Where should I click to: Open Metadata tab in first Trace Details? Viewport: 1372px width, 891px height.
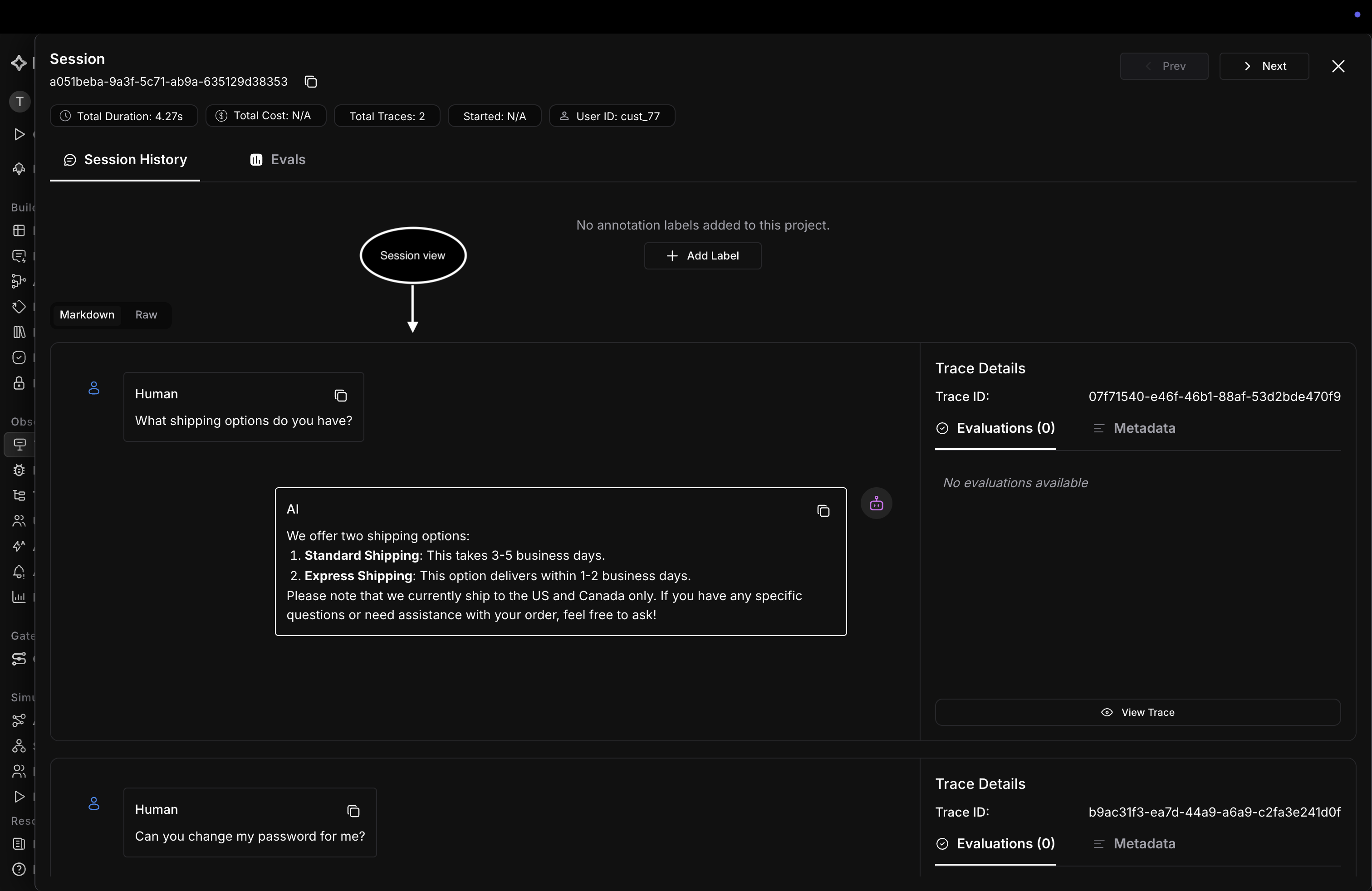[1134, 428]
